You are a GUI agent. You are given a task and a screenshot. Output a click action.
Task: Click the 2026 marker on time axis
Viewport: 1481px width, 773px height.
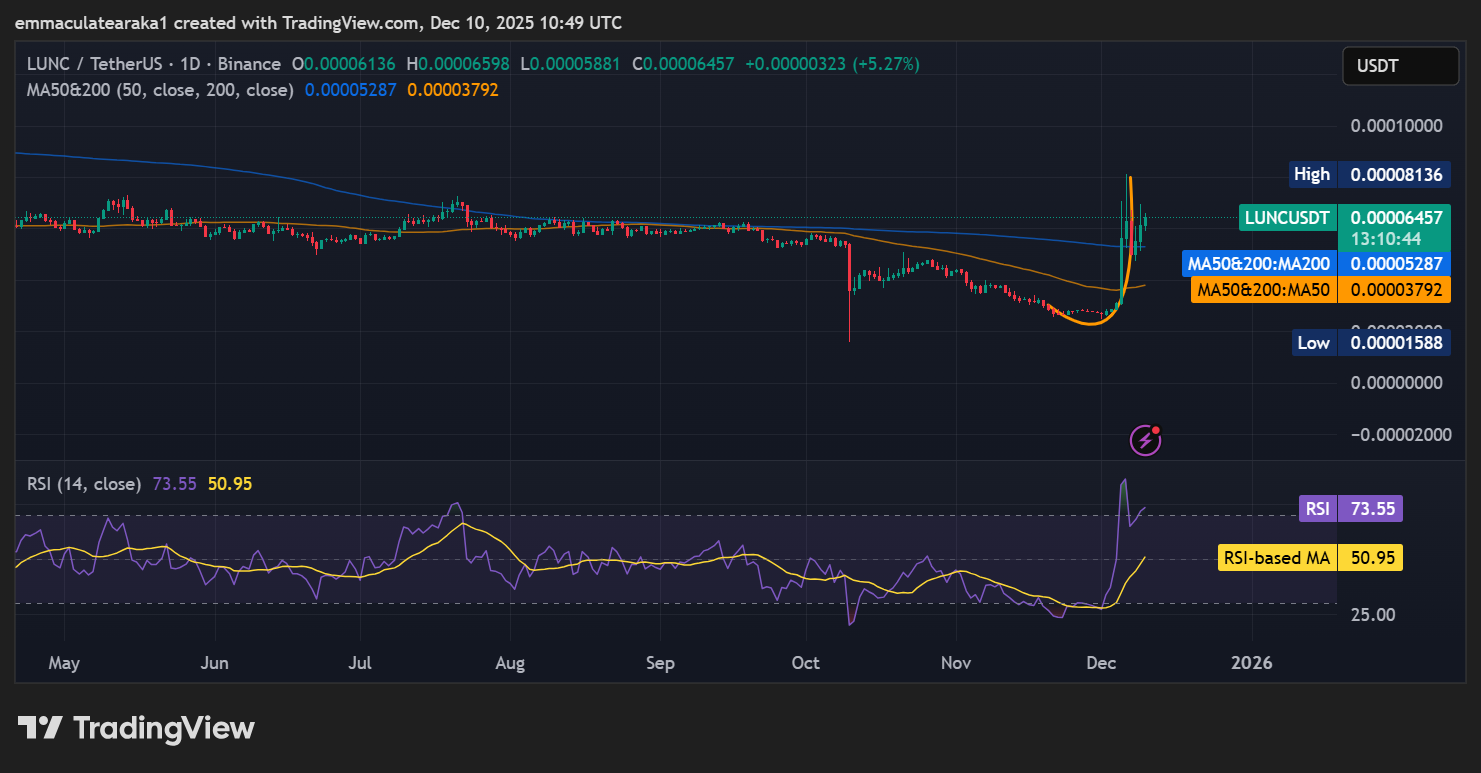point(1251,663)
